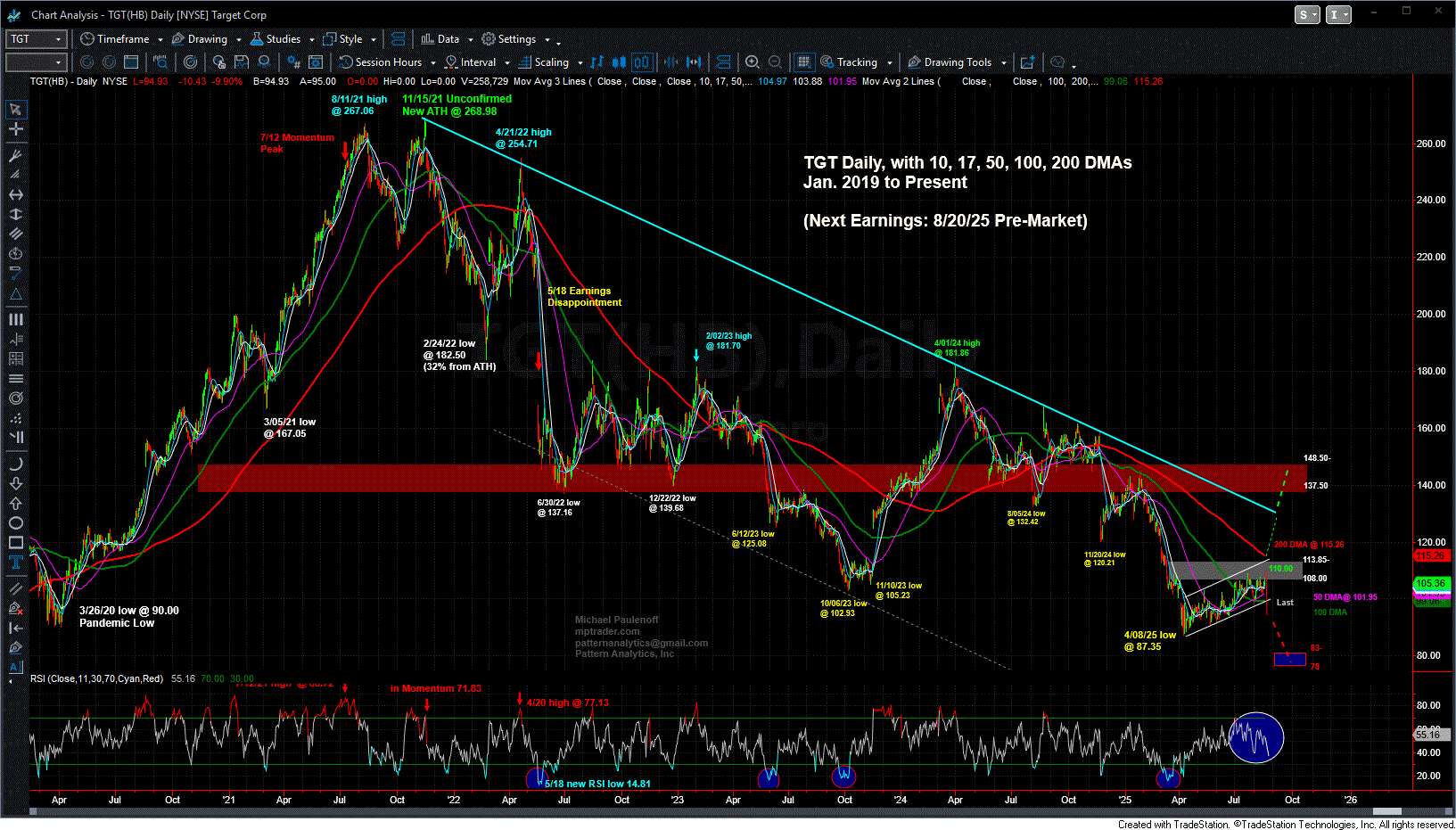Click the '4/08/25 low @ 87.35' annotation
This screenshot has width=1456, height=830.
1150,641
